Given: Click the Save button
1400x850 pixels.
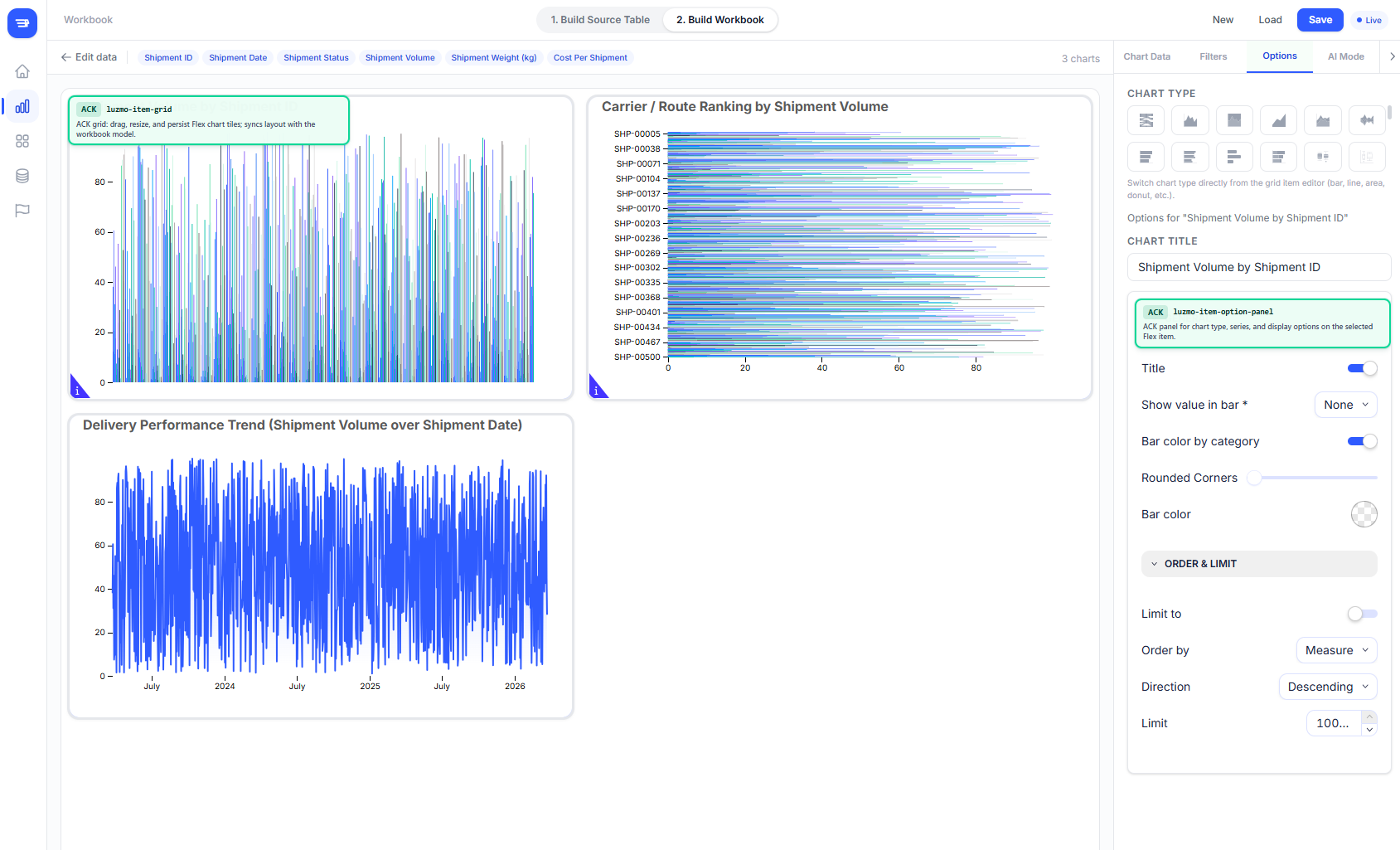Looking at the screenshot, I should pyautogui.click(x=1320, y=20).
